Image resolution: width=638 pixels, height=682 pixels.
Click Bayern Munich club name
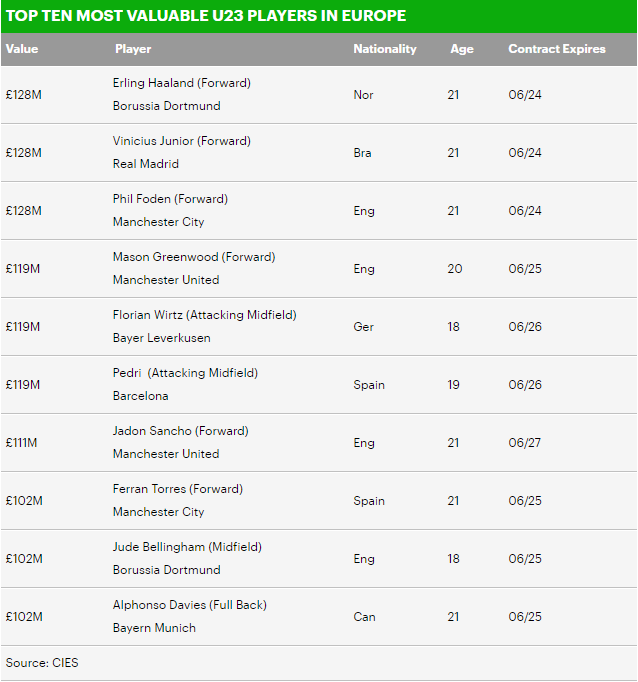click(154, 628)
